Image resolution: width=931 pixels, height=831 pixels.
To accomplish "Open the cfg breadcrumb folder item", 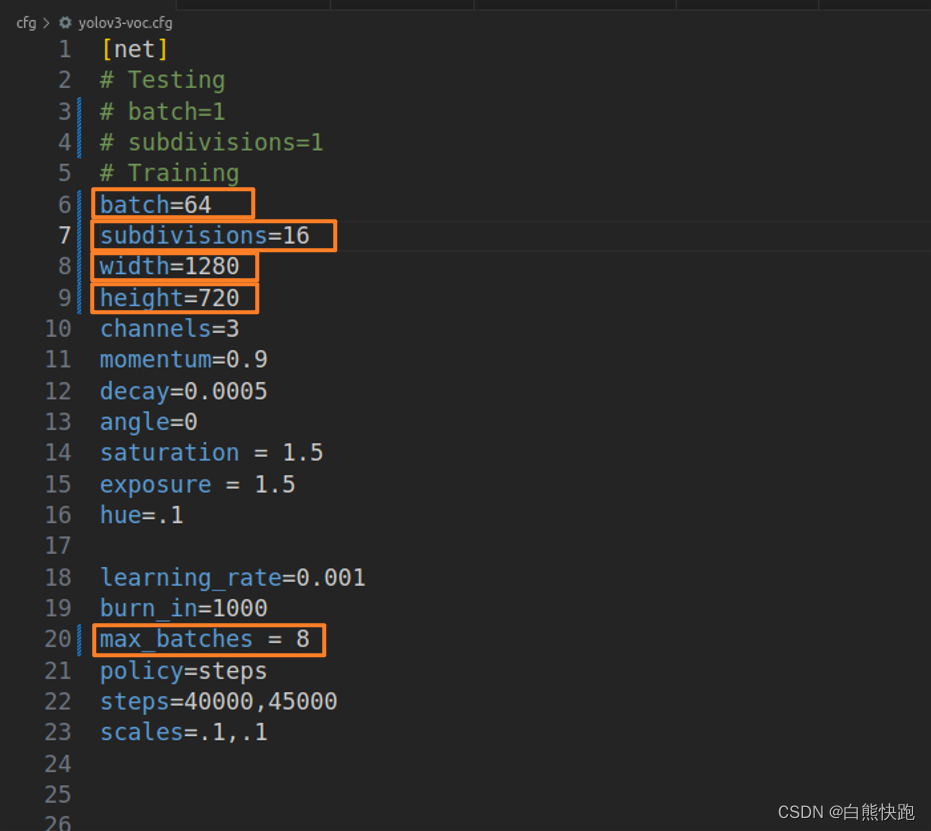I will (25, 22).
